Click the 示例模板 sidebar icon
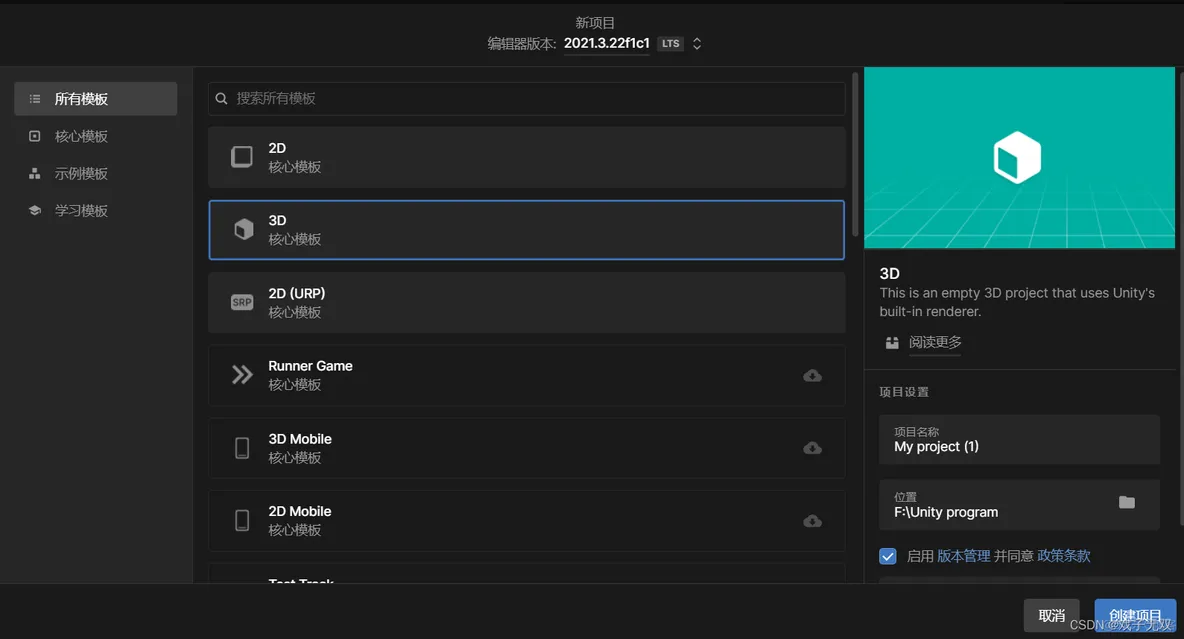 coord(35,174)
